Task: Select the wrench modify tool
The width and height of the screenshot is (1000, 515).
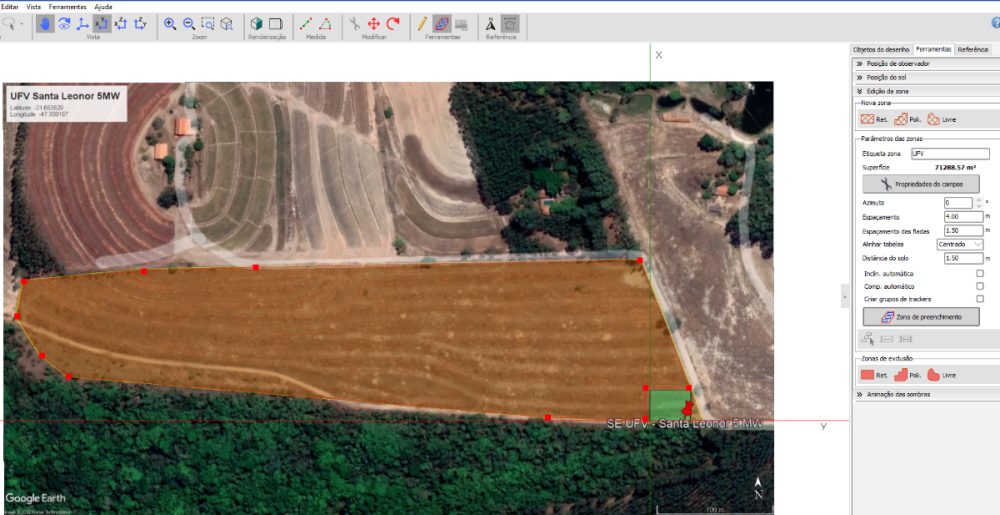Action: (355, 23)
